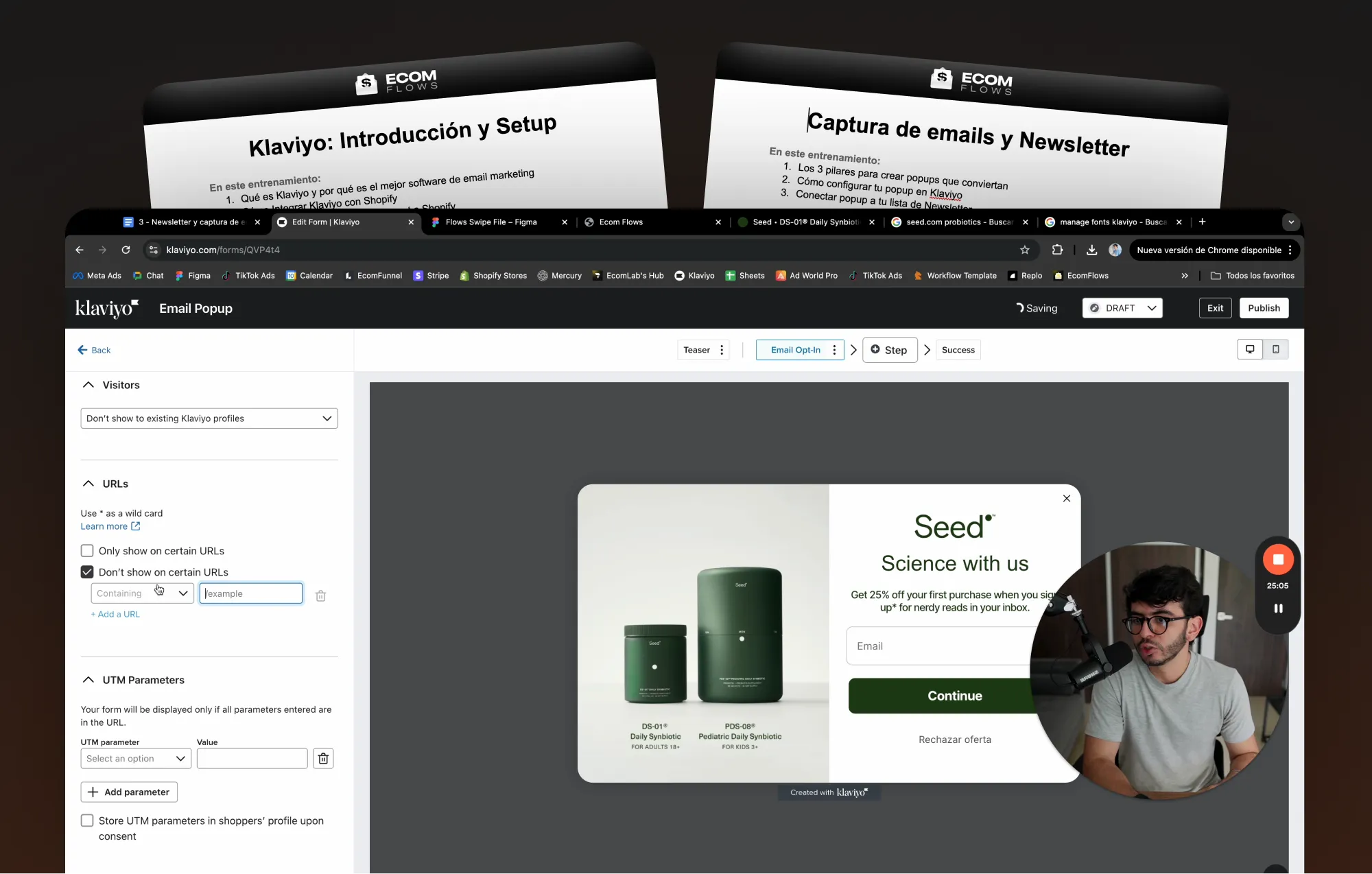Close the popup preview with X

pos(1066,499)
